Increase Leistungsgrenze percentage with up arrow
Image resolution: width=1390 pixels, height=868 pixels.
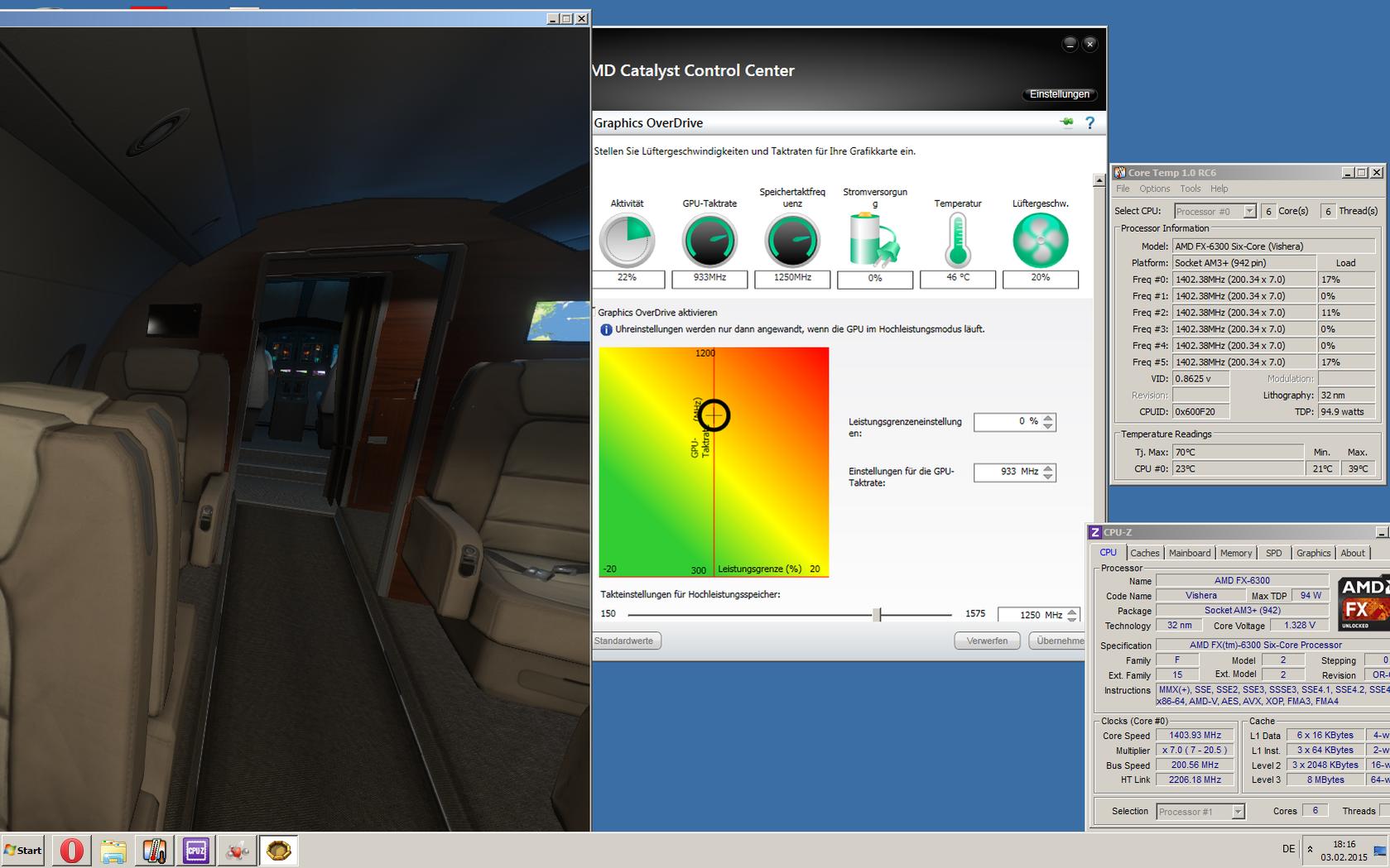click(1048, 418)
